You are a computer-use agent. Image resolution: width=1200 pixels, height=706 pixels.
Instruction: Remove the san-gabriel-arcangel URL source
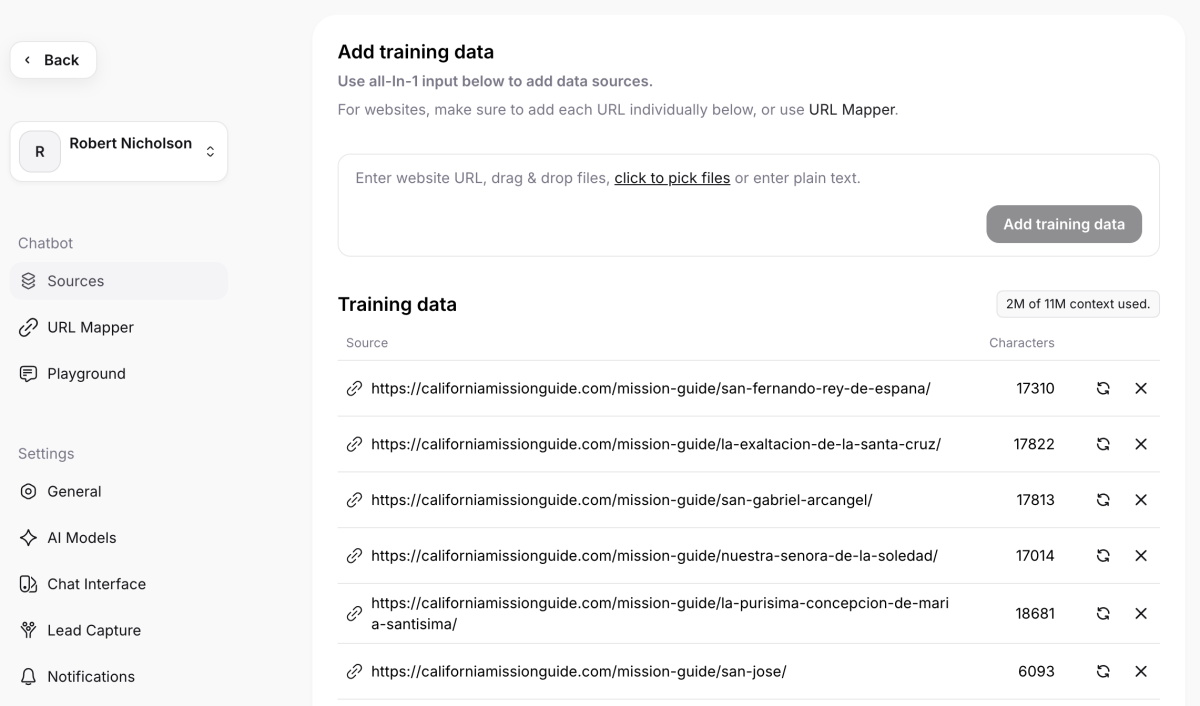pos(1141,500)
